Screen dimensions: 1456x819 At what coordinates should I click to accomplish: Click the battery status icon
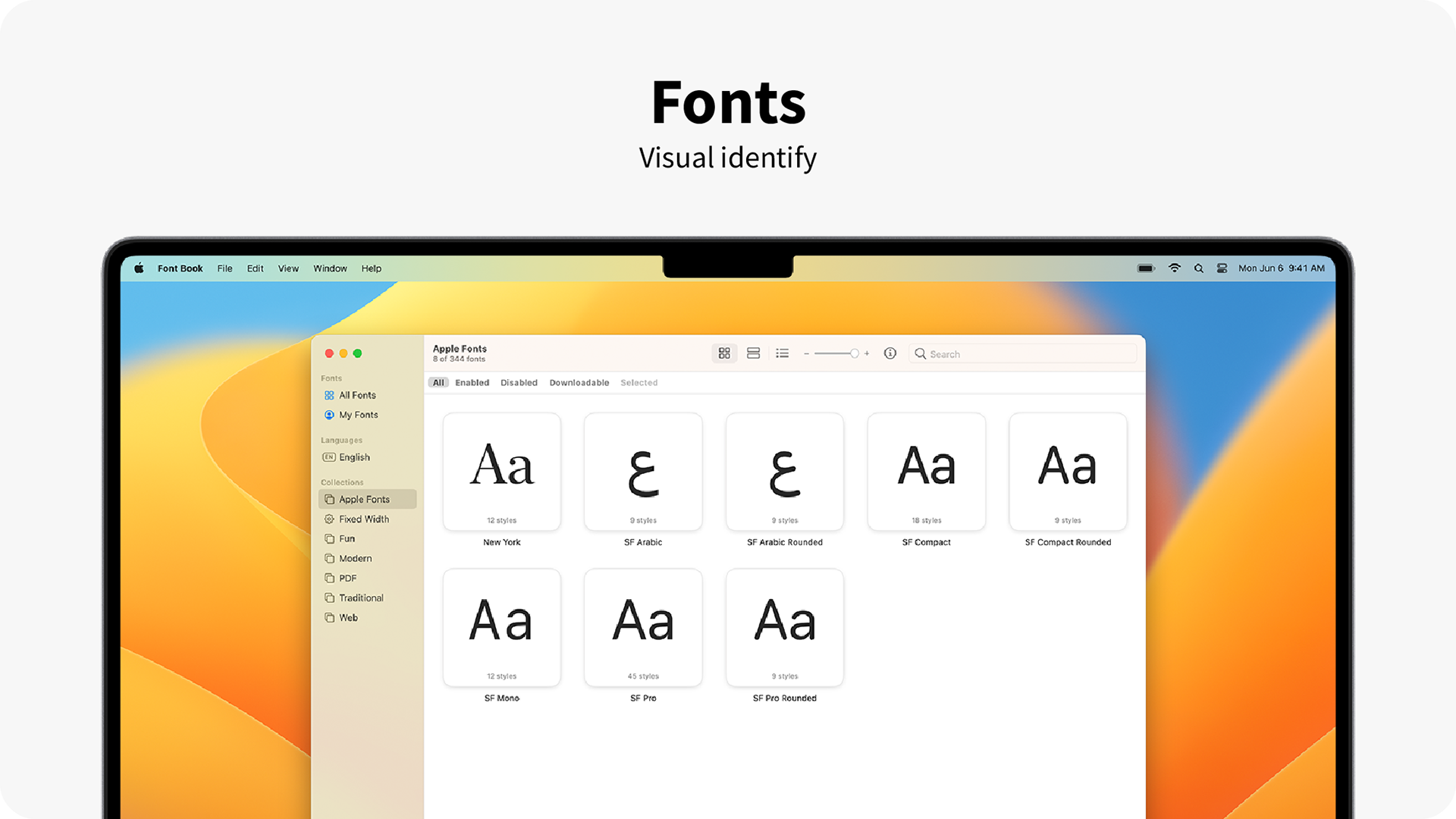(x=1146, y=268)
